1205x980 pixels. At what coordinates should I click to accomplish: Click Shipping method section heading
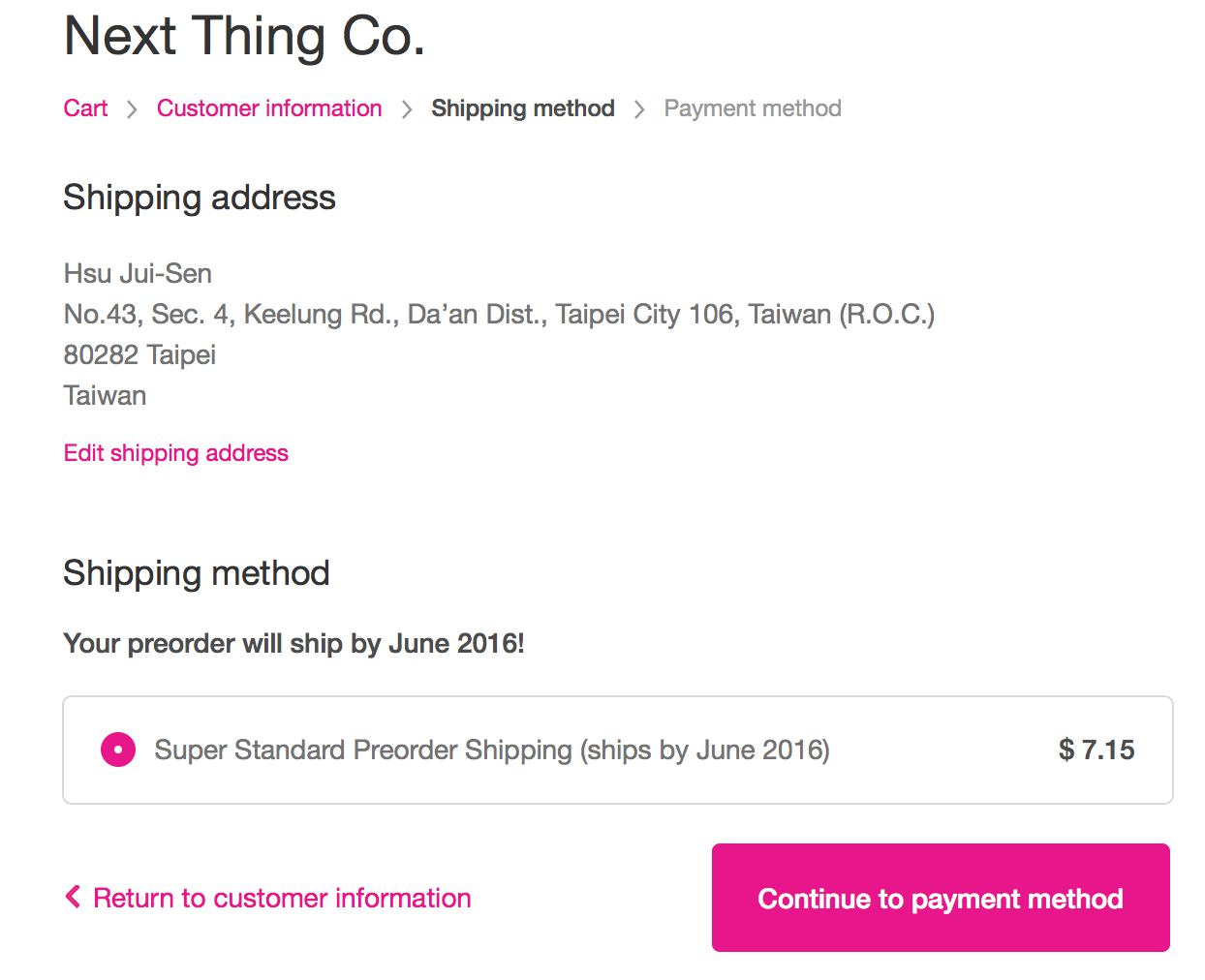click(x=197, y=573)
